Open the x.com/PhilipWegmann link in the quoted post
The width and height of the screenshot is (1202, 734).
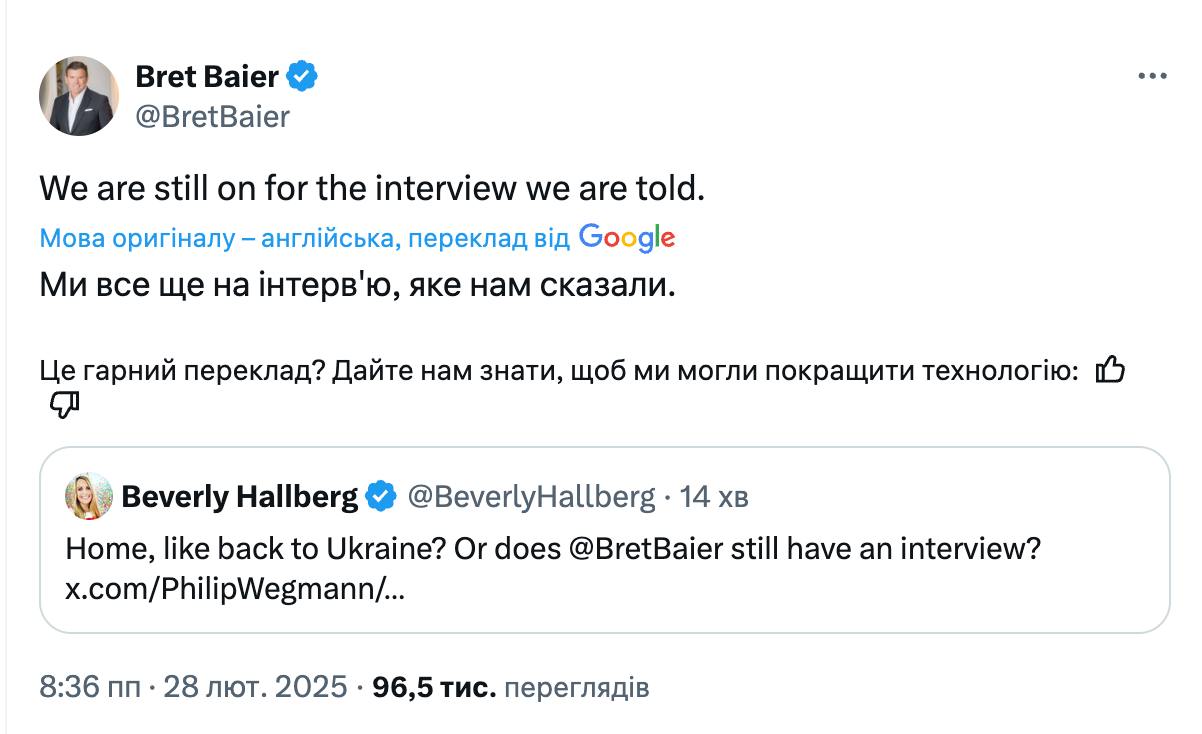pyautogui.click(x=235, y=590)
